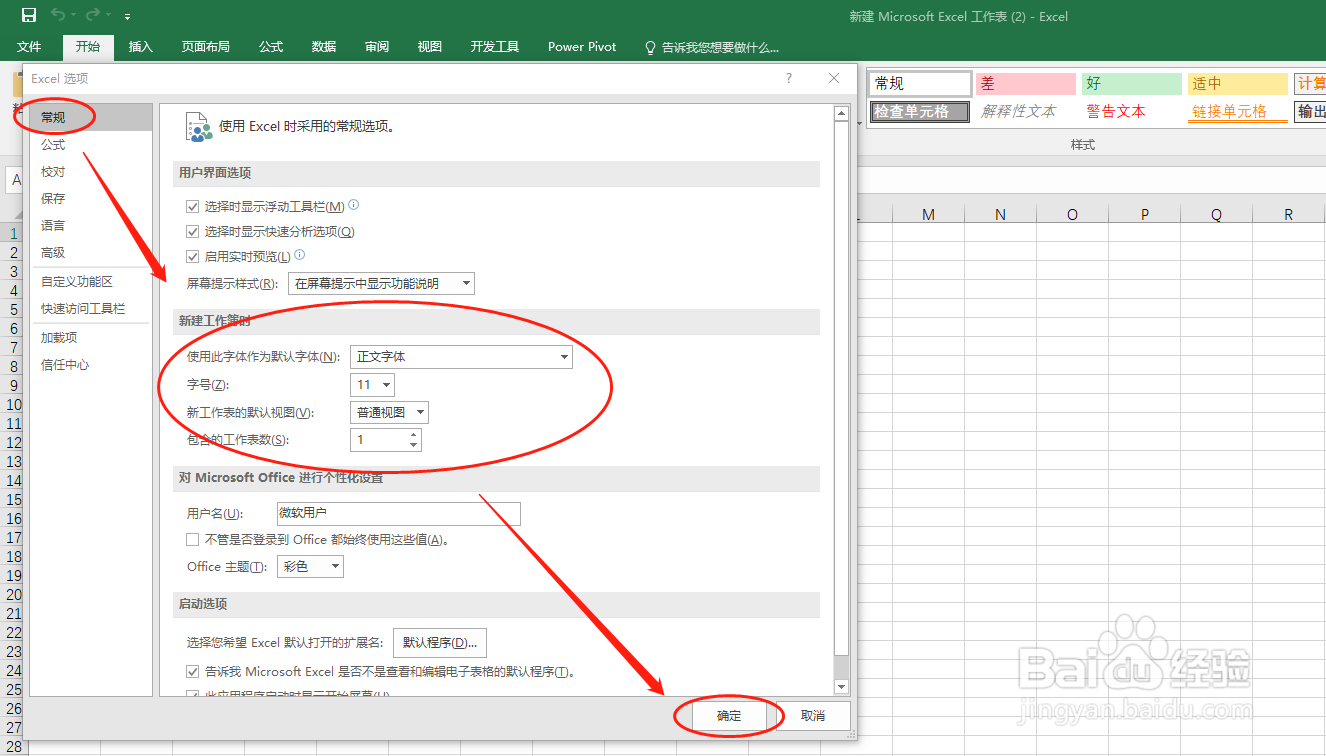Viewport: 1326px width, 756px height.
Task: Open the 字号 size 11 dropdown
Action: tap(372, 384)
